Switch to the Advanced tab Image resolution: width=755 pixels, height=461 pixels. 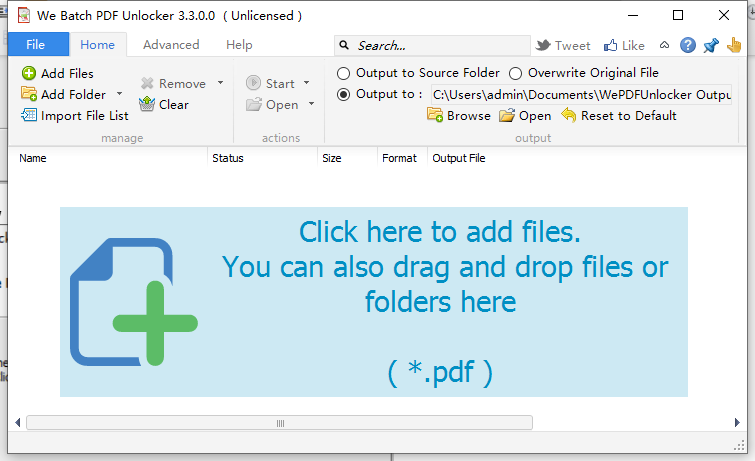click(x=171, y=45)
